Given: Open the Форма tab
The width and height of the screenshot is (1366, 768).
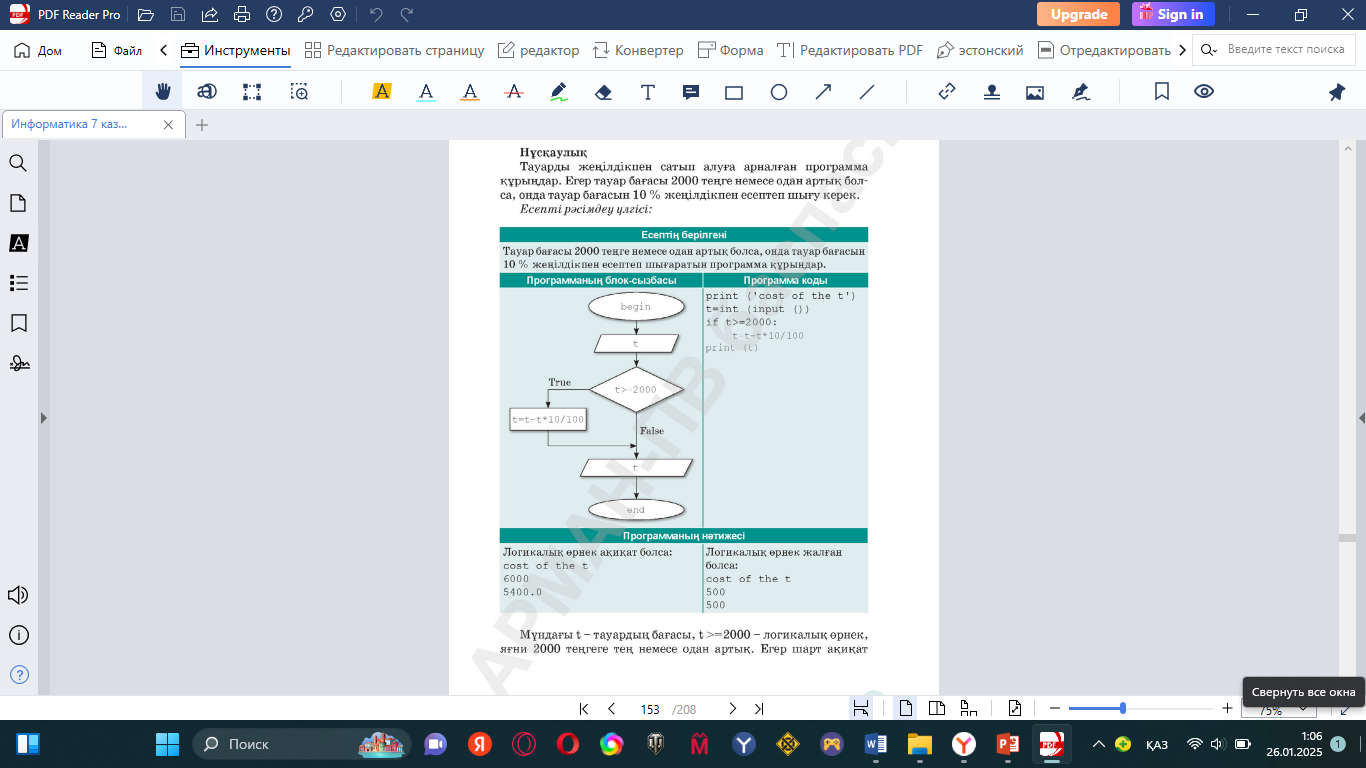Looking at the screenshot, I should click(x=730, y=50).
